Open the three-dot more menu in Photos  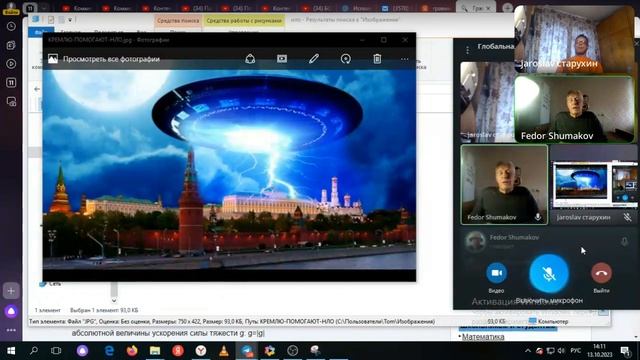point(404,59)
